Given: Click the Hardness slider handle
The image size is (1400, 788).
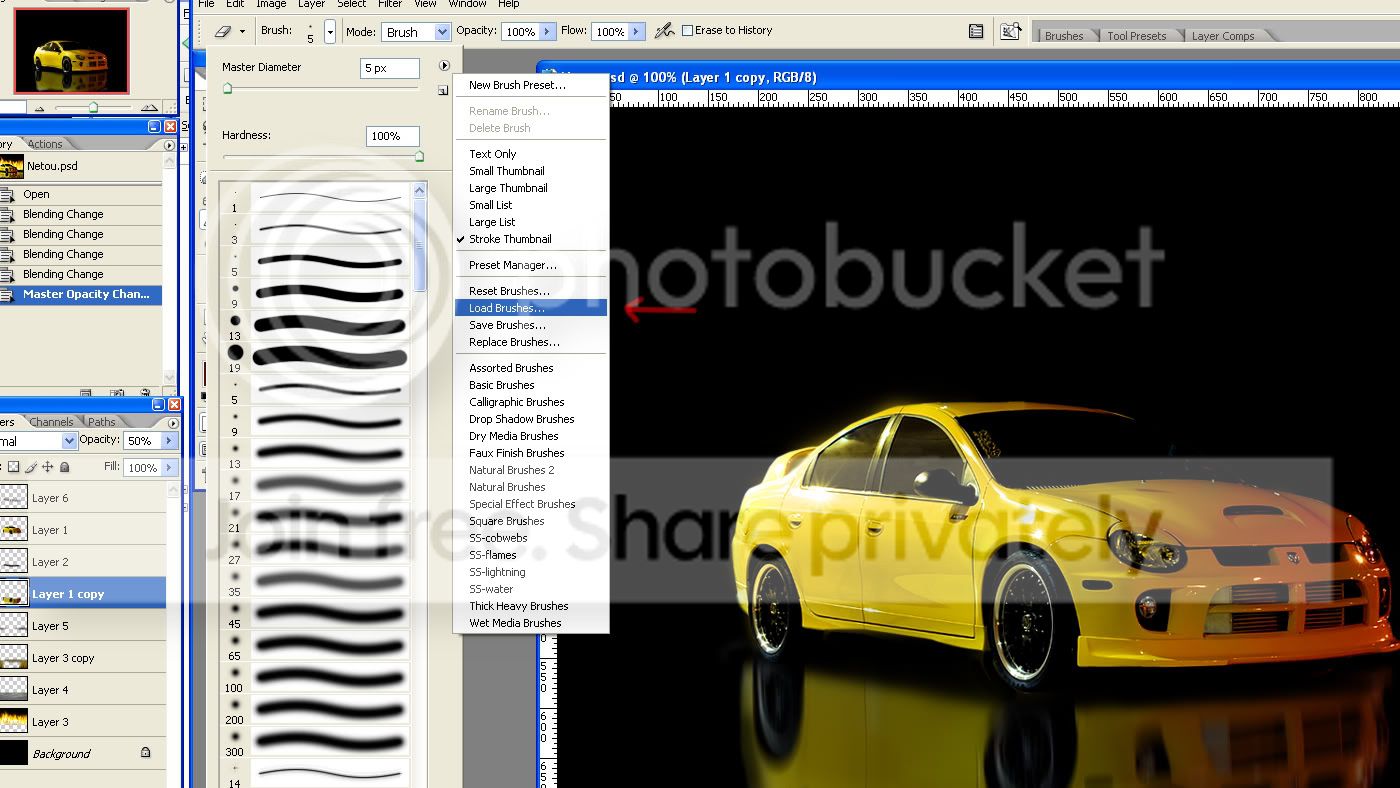Looking at the screenshot, I should point(419,156).
